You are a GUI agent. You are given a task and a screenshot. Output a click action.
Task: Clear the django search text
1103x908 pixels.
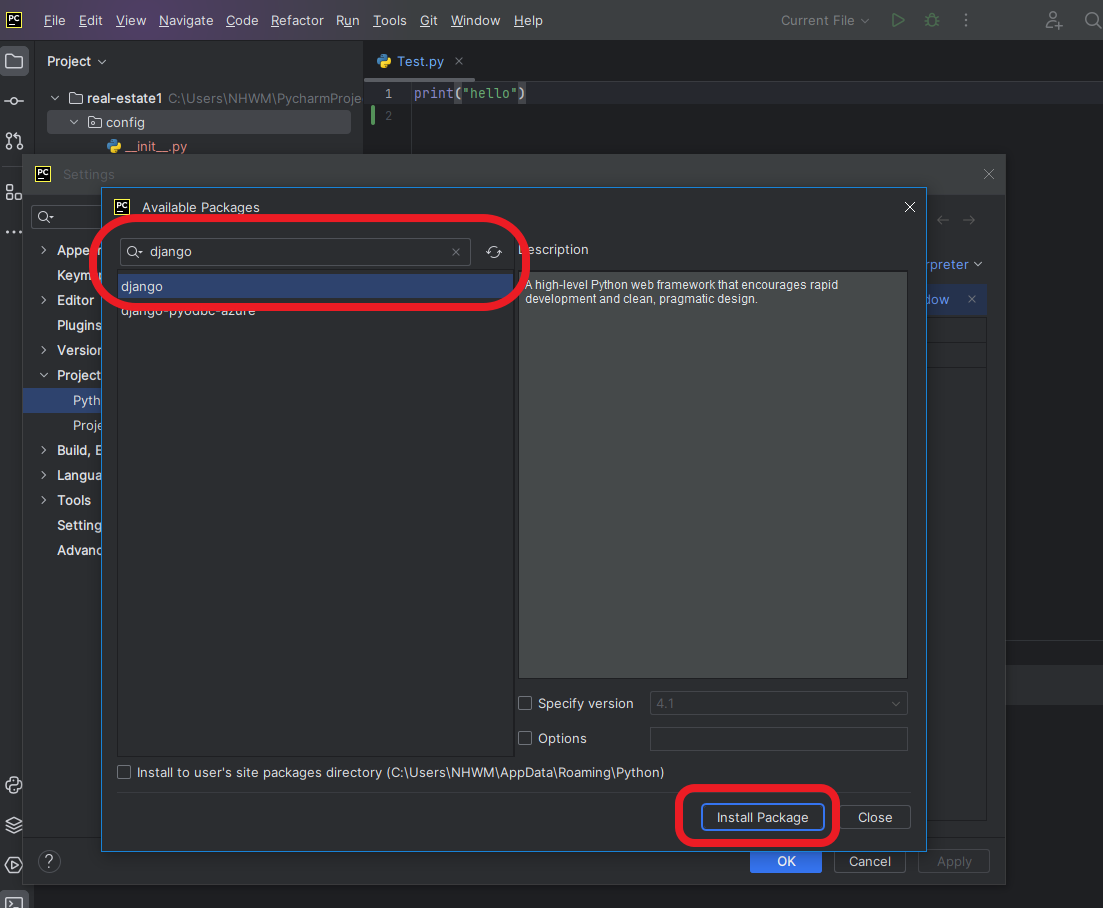(x=456, y=252)
